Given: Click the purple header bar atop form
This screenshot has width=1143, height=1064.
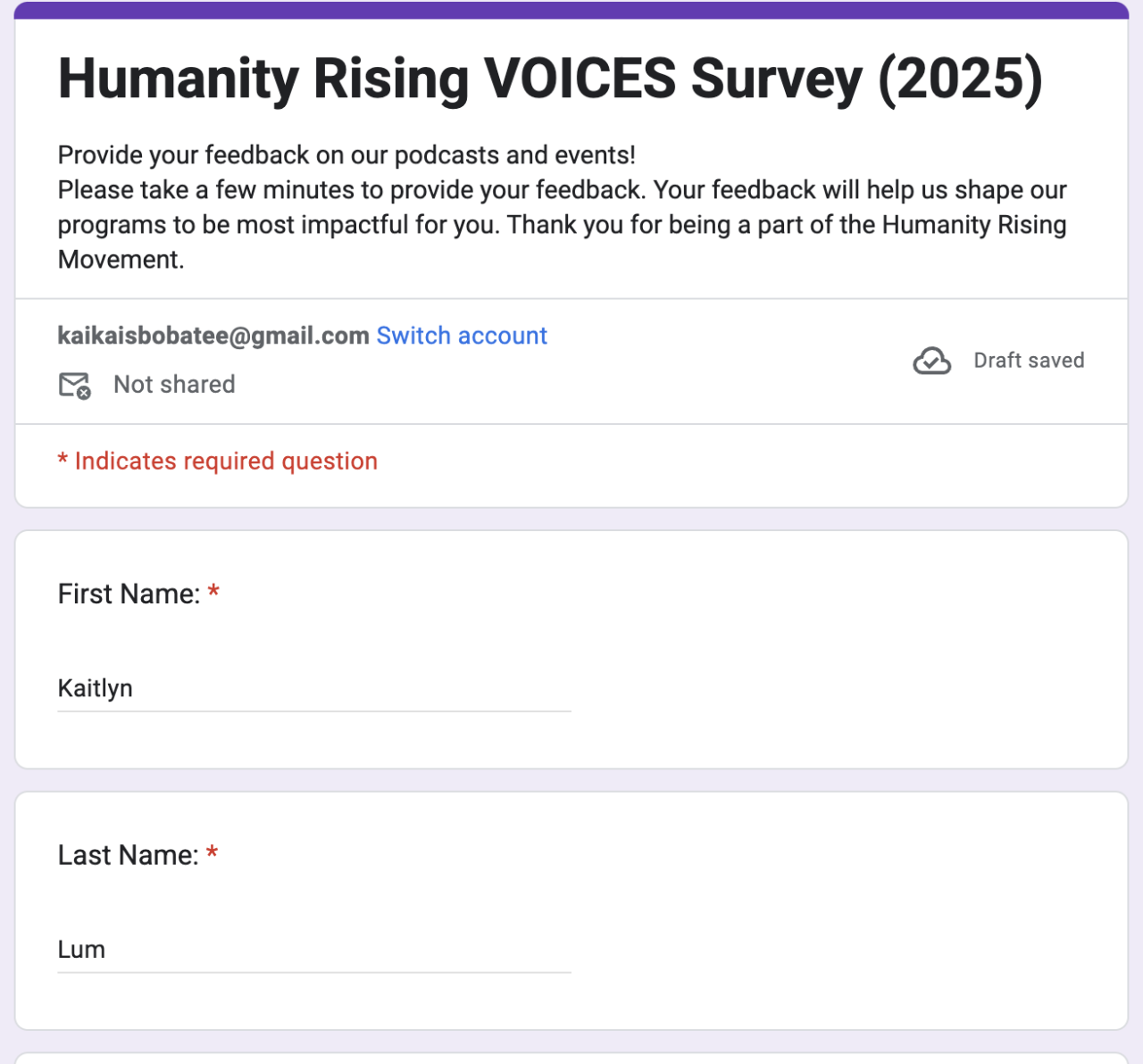Looking at the screenshot, I should pos(571,10).
